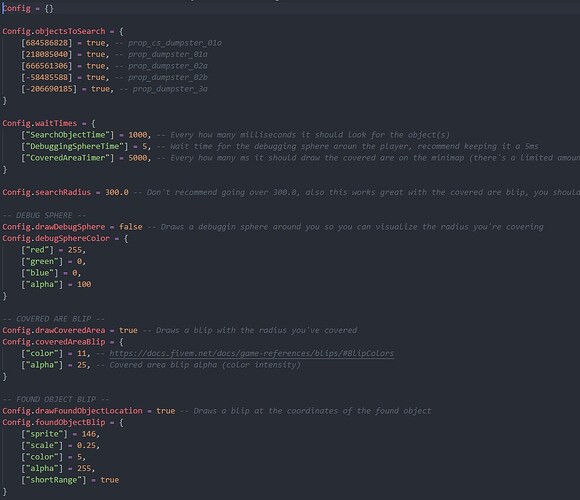Place cursor at 'Config = {}' first line
The image size is (580, 500).
click(x=28, y=8)
